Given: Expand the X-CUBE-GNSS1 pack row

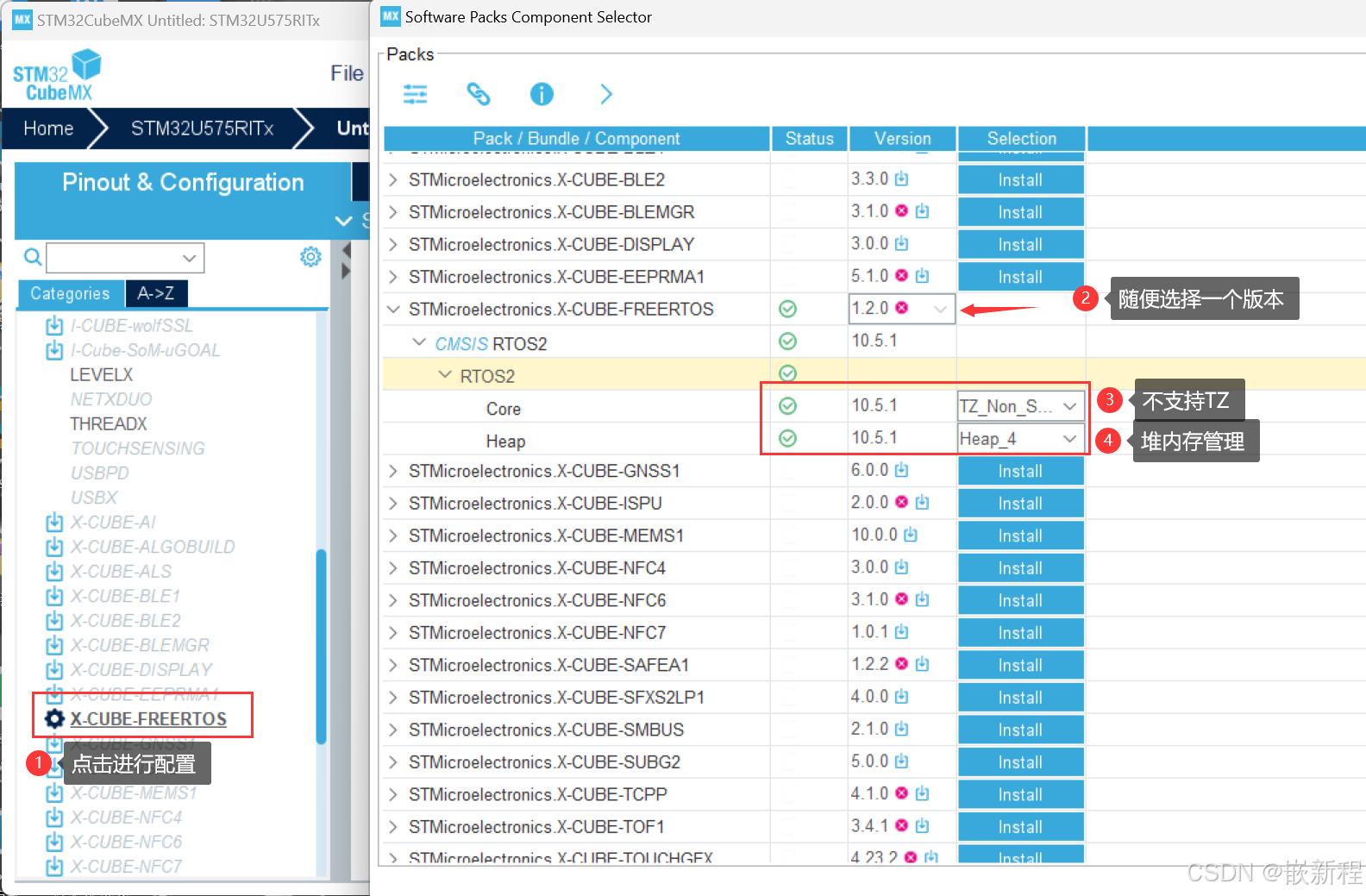Looking at the screenshot, I should [393, 471].
